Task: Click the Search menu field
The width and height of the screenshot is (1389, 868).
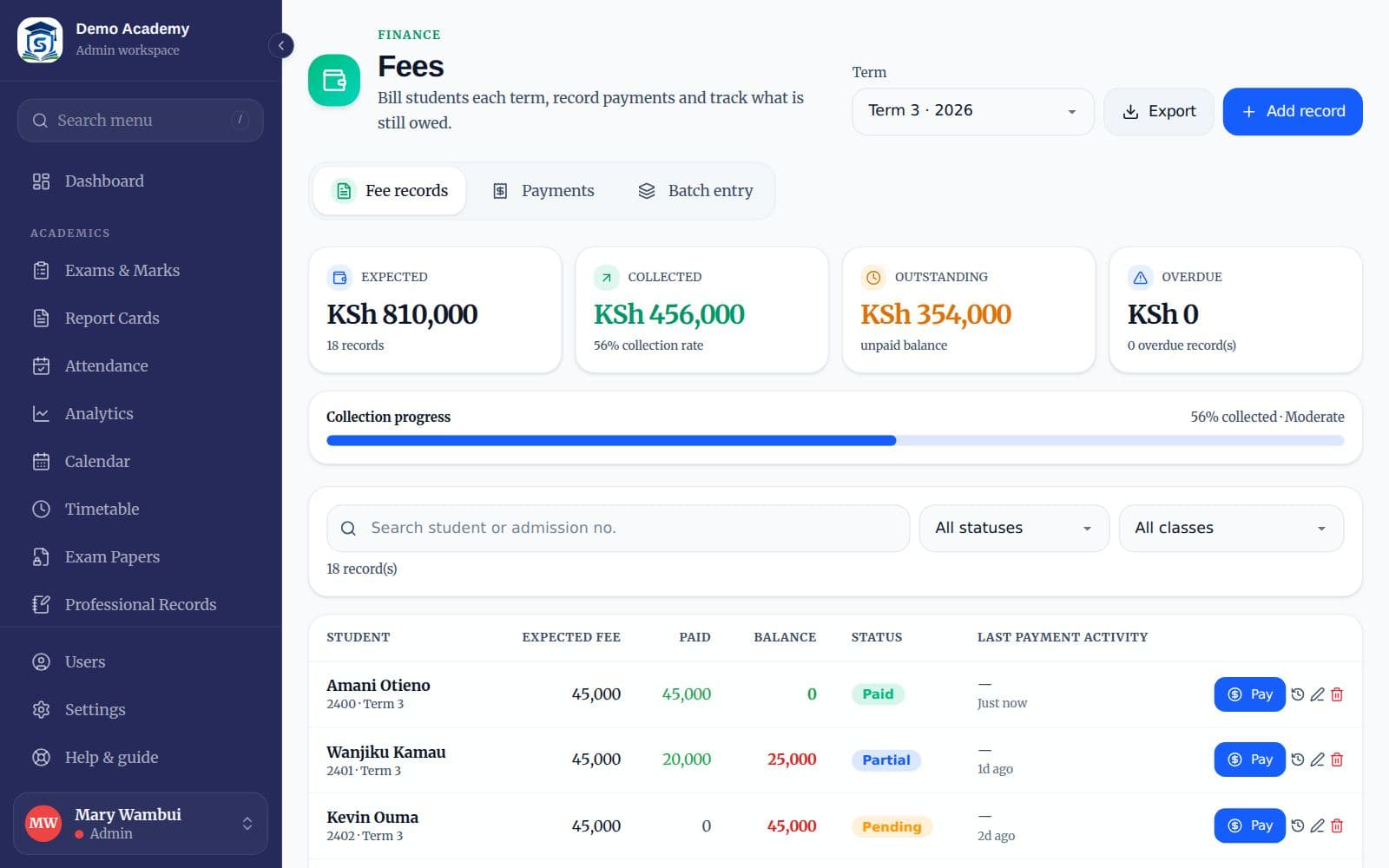Action: coord(141,120)
